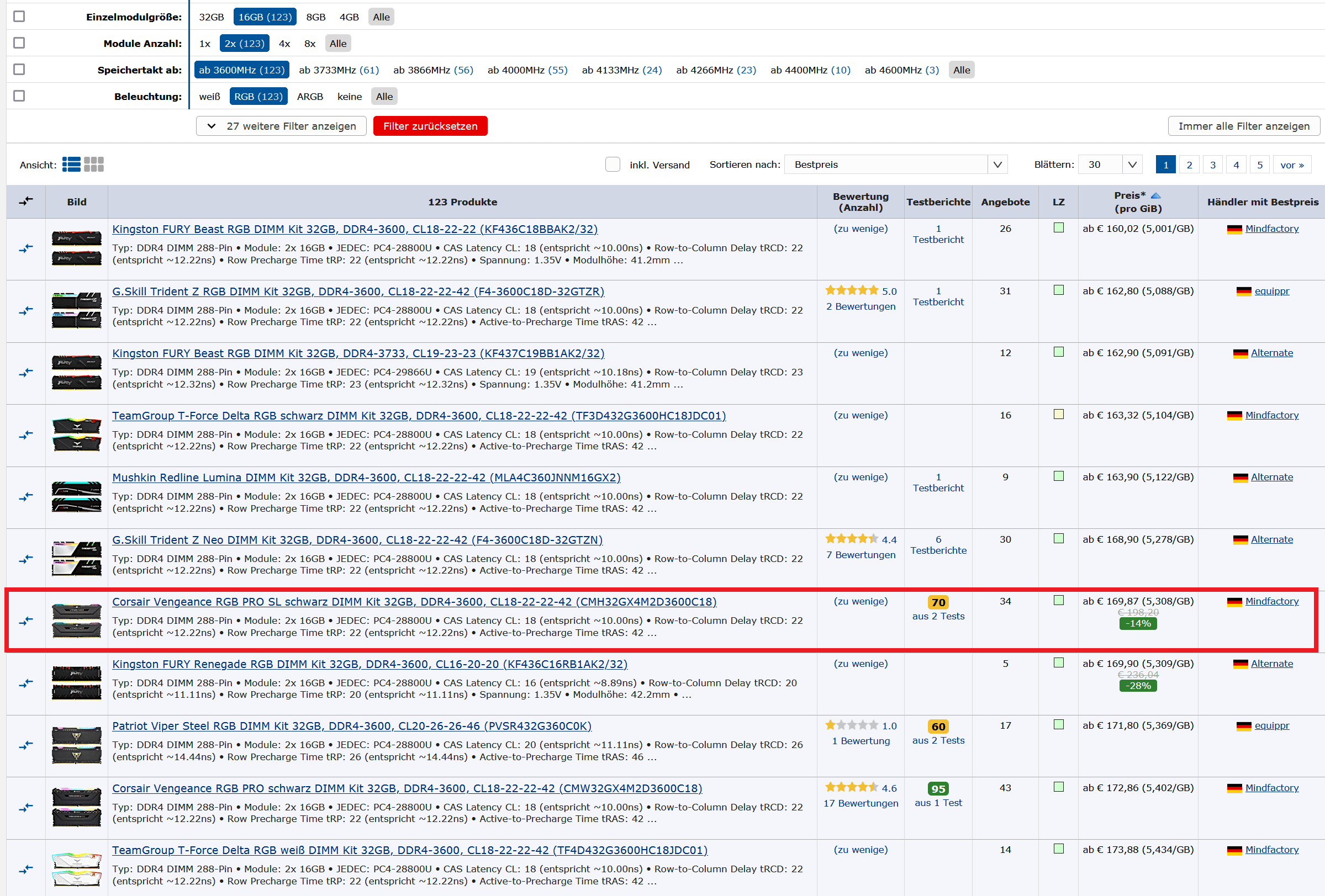Add G.Skill Trident Z Neo to comparison
The image size is (1325, 896).
25,559
